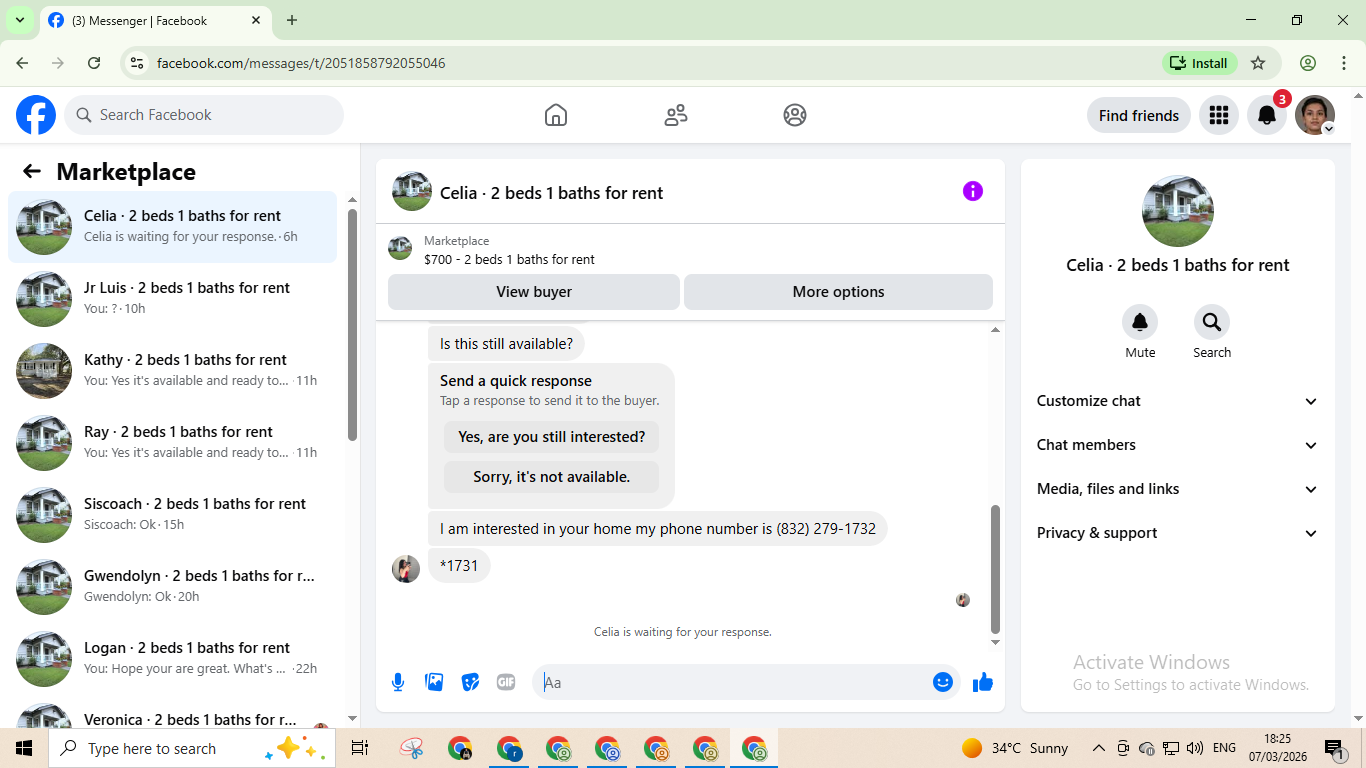Viewport: 1366px width, 768px height.
Task: Open Ray conversation
Action: coord(173,443)
